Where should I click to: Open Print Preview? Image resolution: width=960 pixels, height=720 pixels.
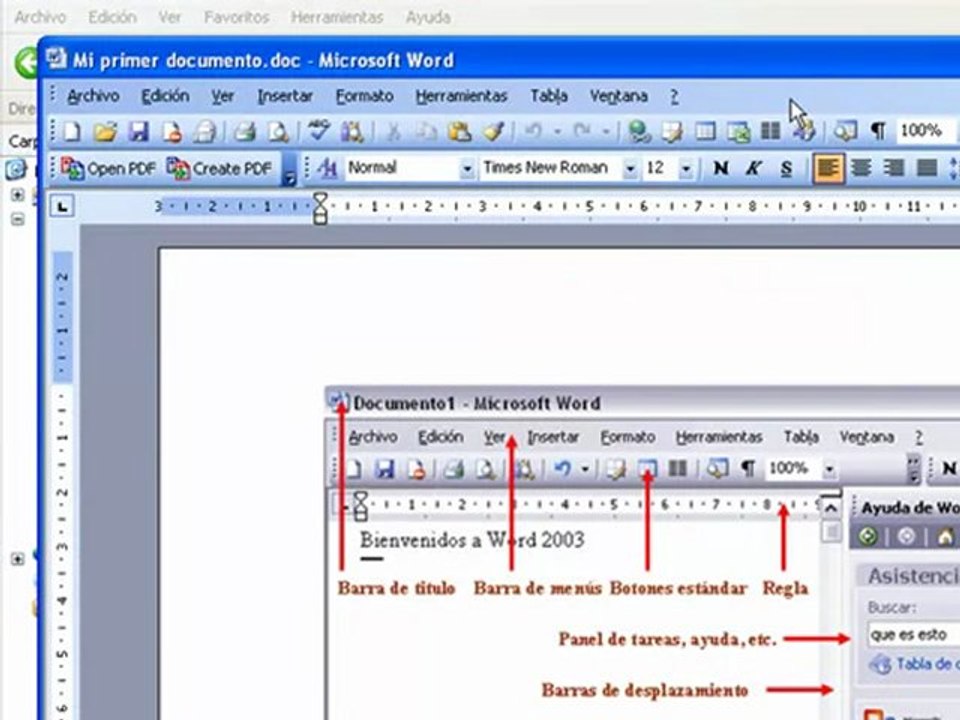pos(278,131)
